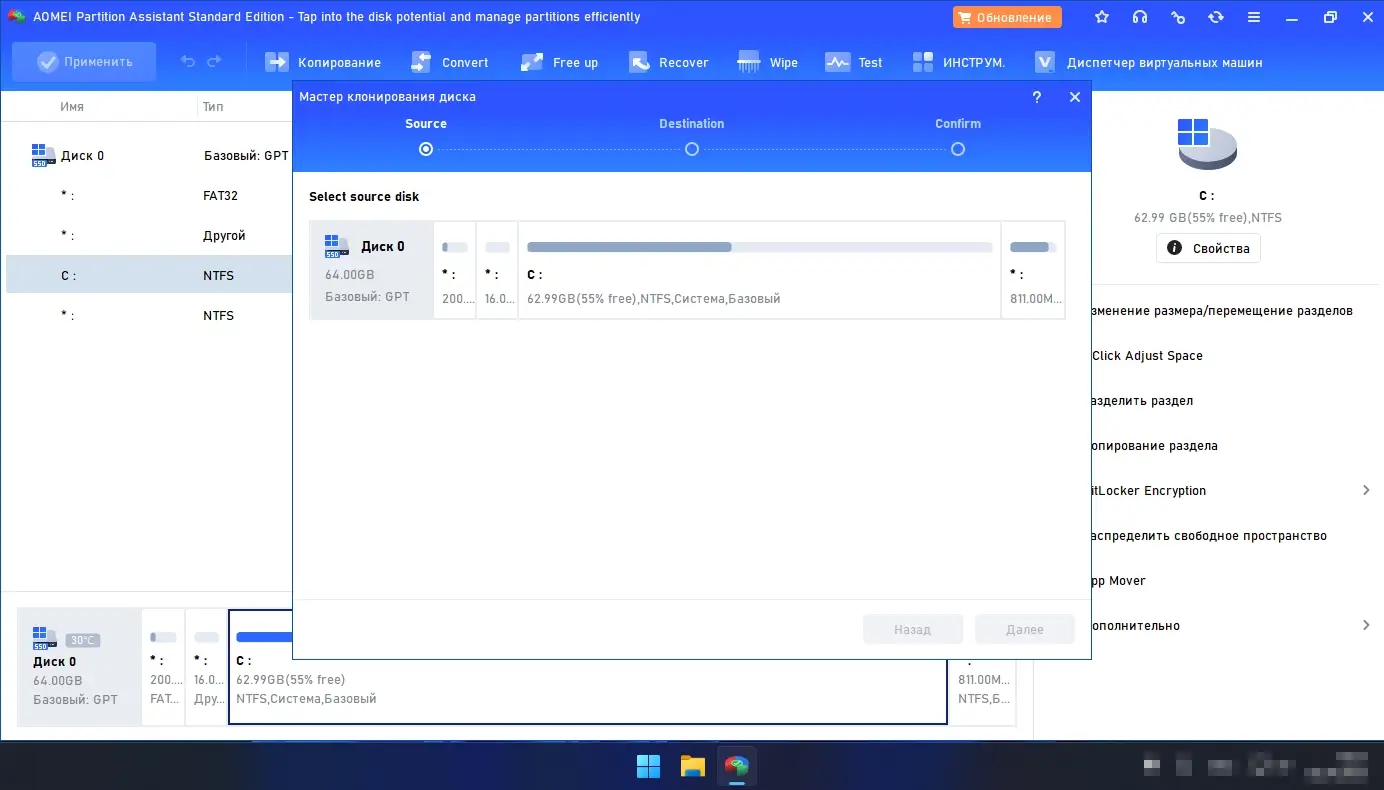
Task: Click the 200 MB FAT partition in bottom map
Action: 163,667
